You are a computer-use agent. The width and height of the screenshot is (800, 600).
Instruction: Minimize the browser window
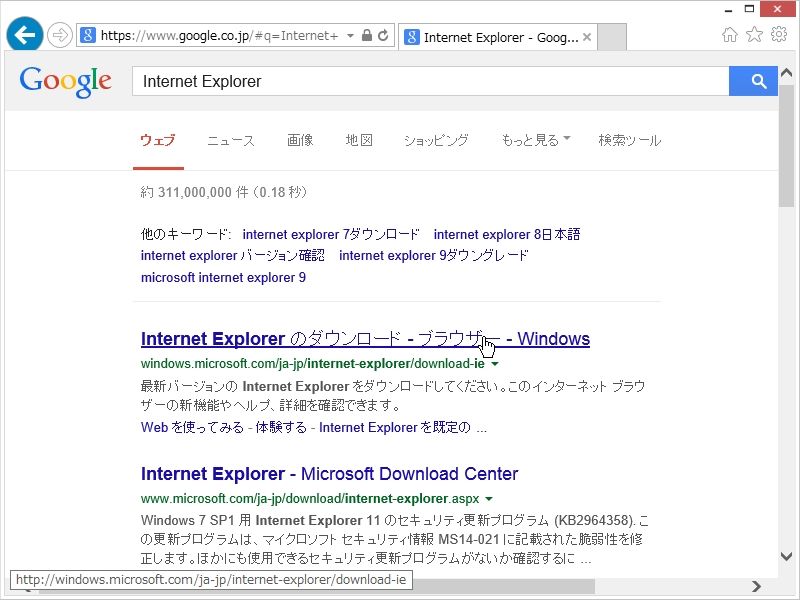coord(728,9)
